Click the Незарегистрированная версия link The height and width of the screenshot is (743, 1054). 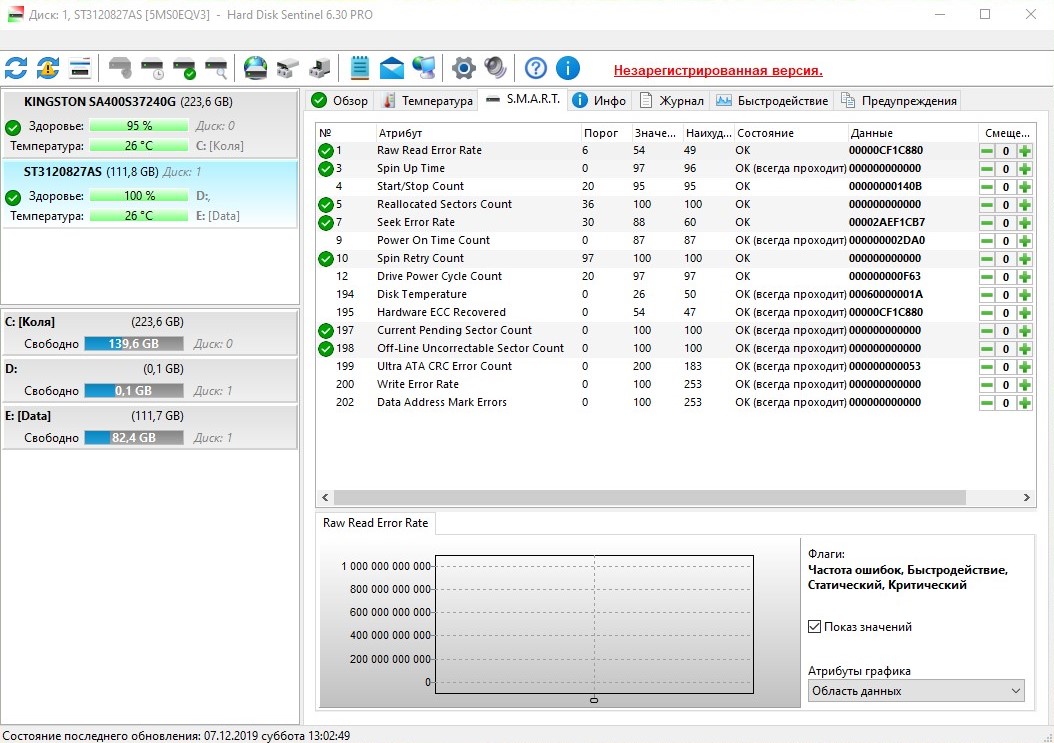(718, 71)
